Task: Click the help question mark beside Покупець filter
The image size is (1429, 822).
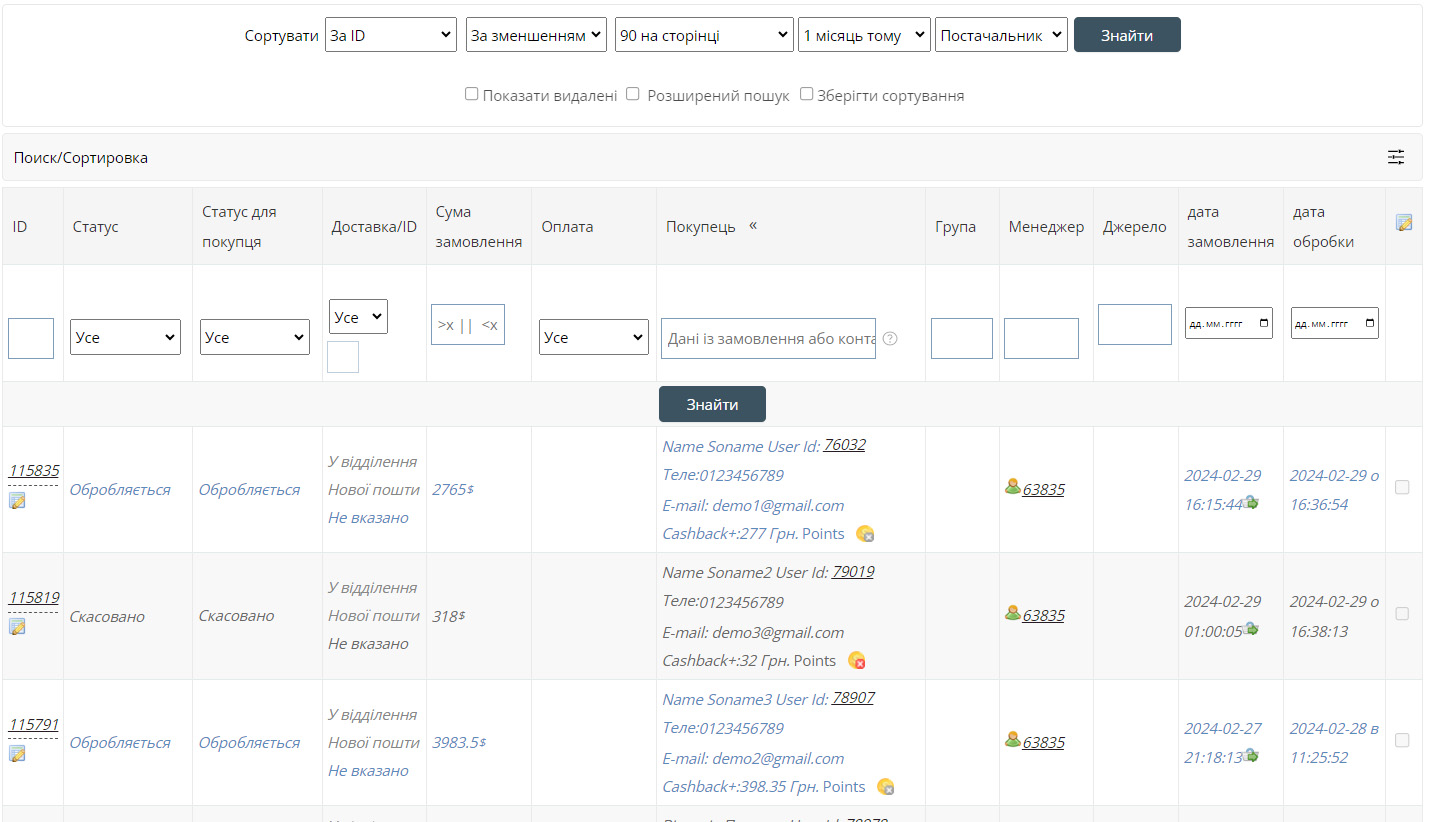Action: click(890, 338)
